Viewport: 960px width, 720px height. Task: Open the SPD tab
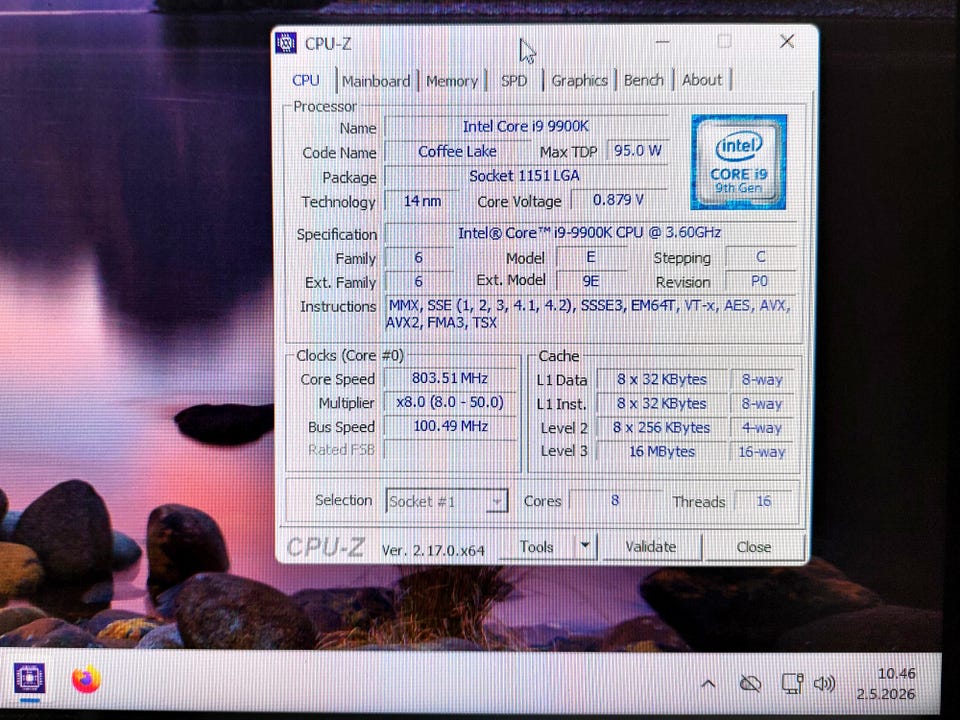(x=514, y=81)
